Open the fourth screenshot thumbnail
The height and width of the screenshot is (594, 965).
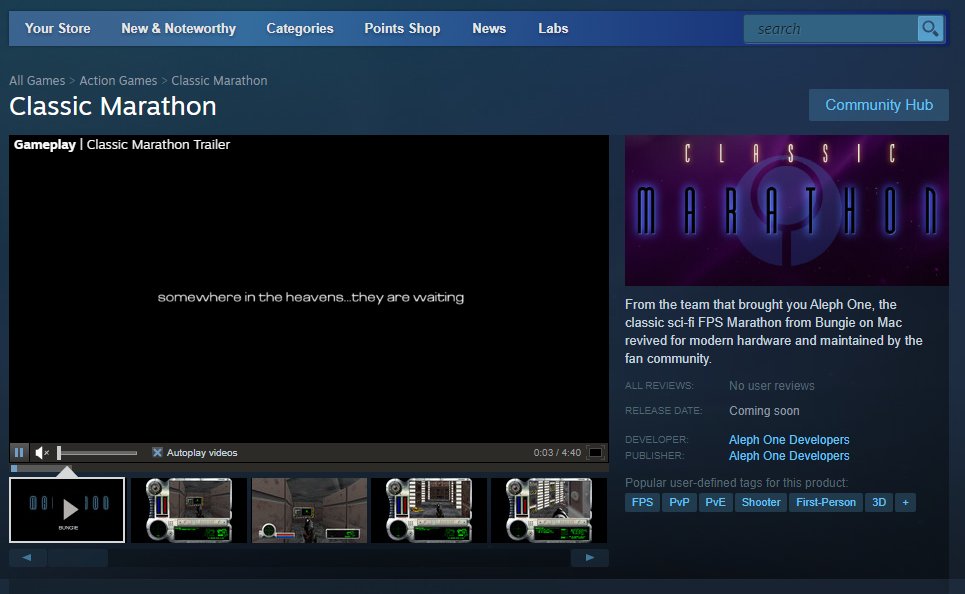pyautogui.click(x=429, y=510)
